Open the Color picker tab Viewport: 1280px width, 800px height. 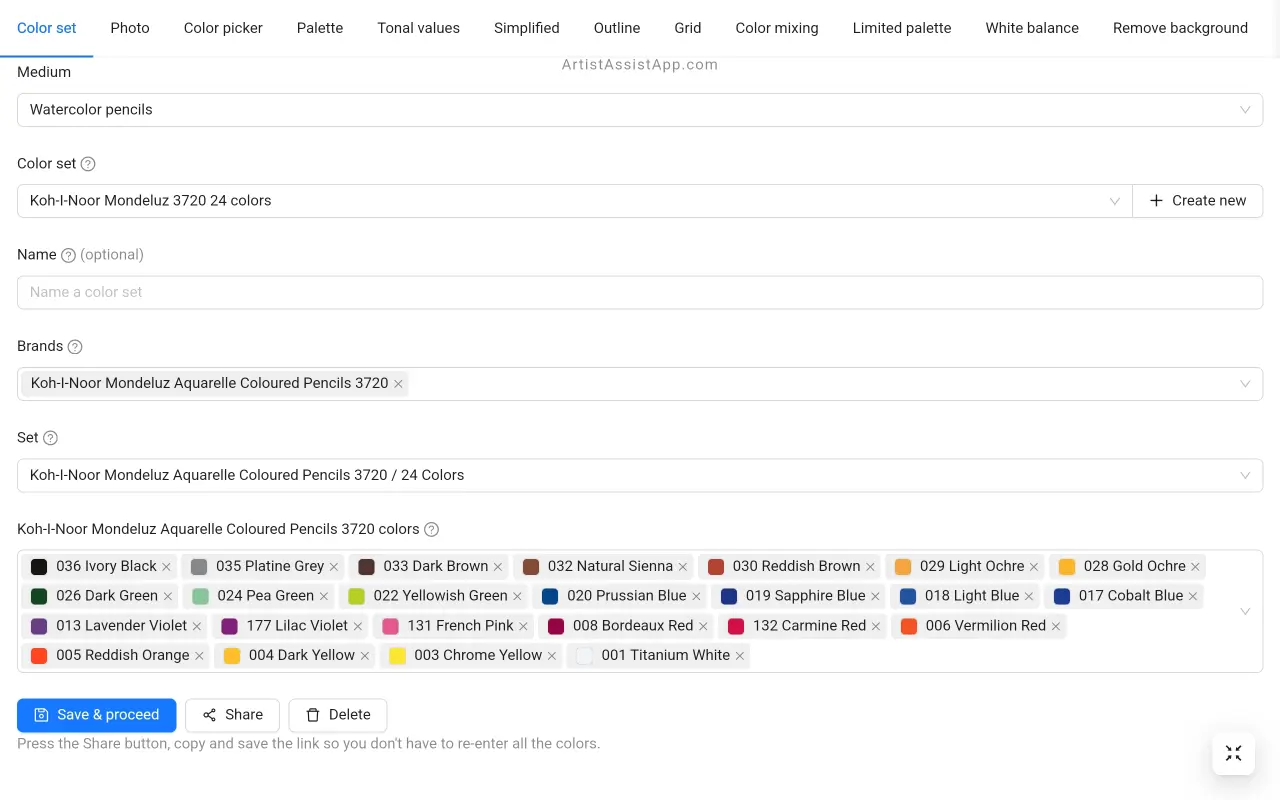(223, 28)
